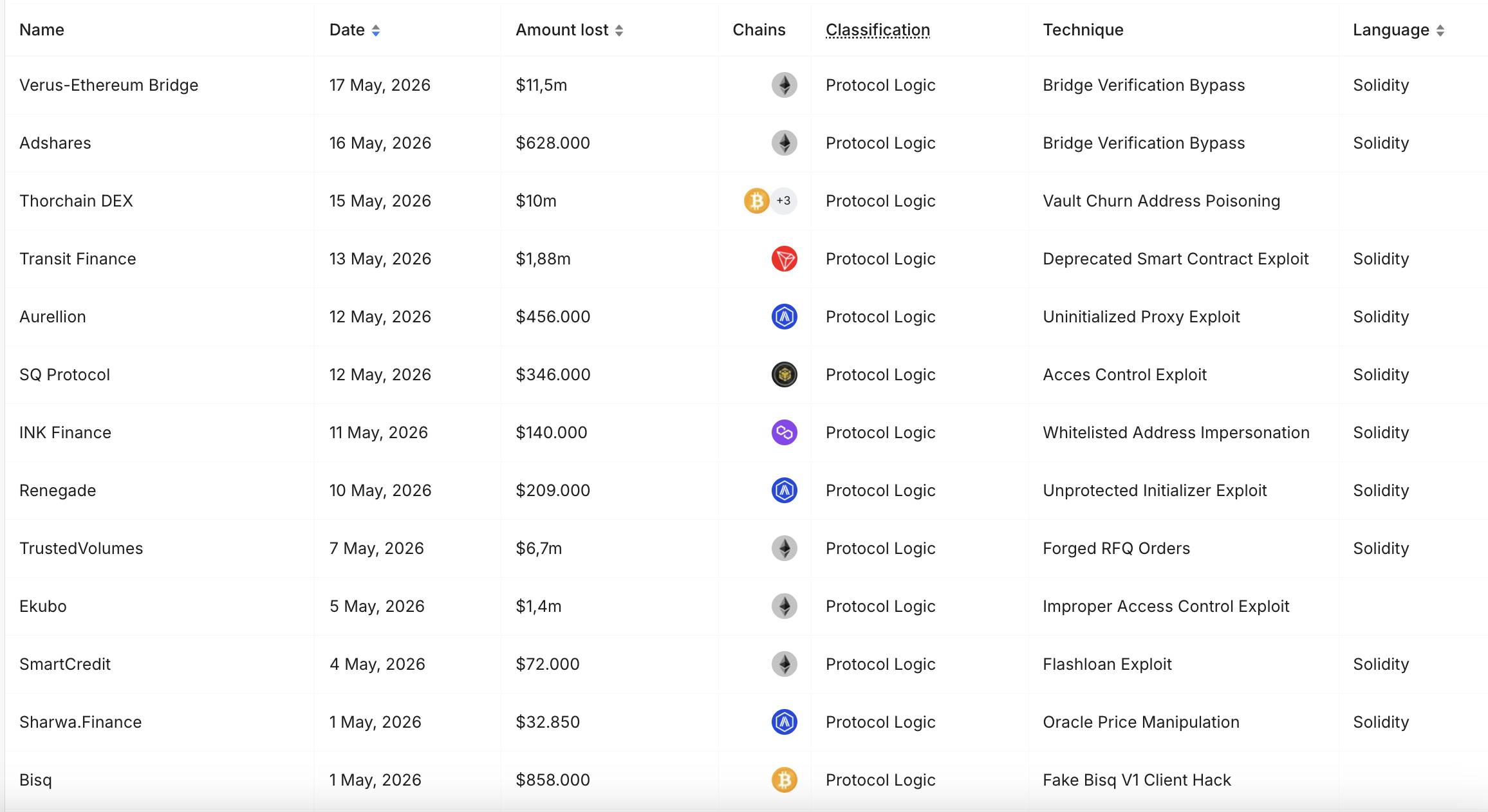1488x812 pixels.
Task: Sort table by Amount lost arrows
Action: pyautogui.click(x=619, y=30)
